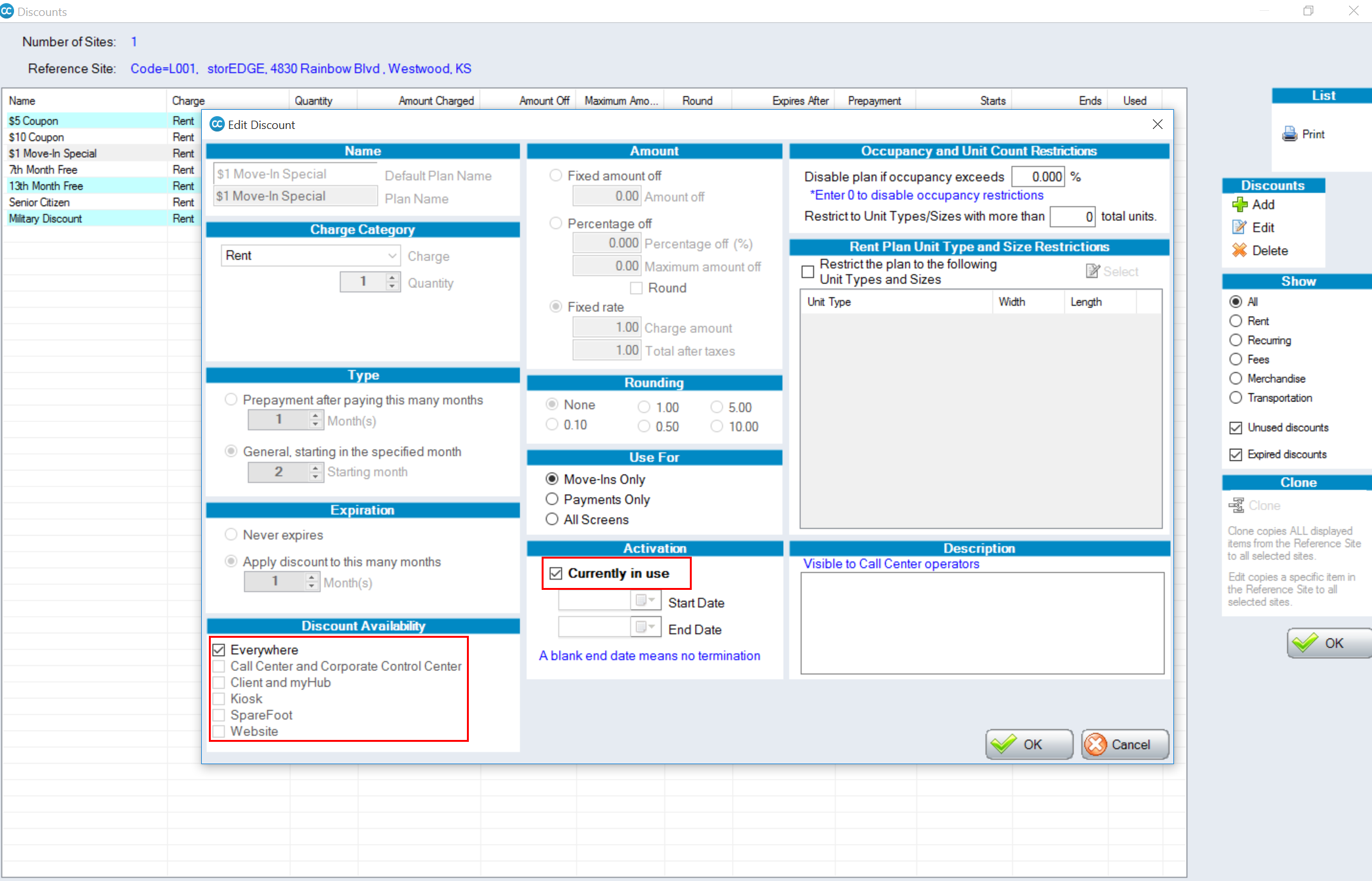Select Show Transportation filter radio button
This screenshot has width=1372, height=881.
tap(1236, 398)
